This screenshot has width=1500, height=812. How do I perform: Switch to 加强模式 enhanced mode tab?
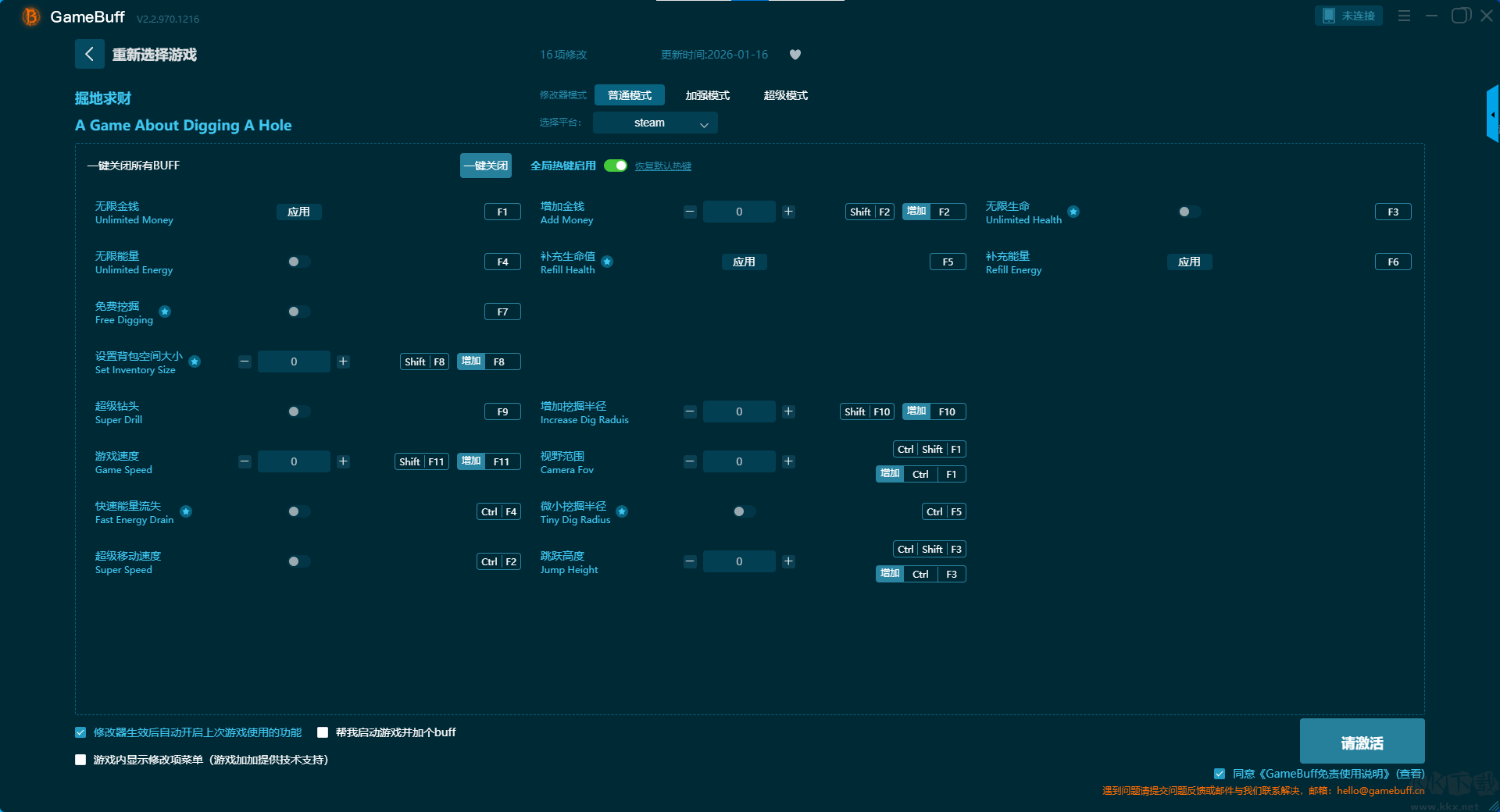coord(707,95)
